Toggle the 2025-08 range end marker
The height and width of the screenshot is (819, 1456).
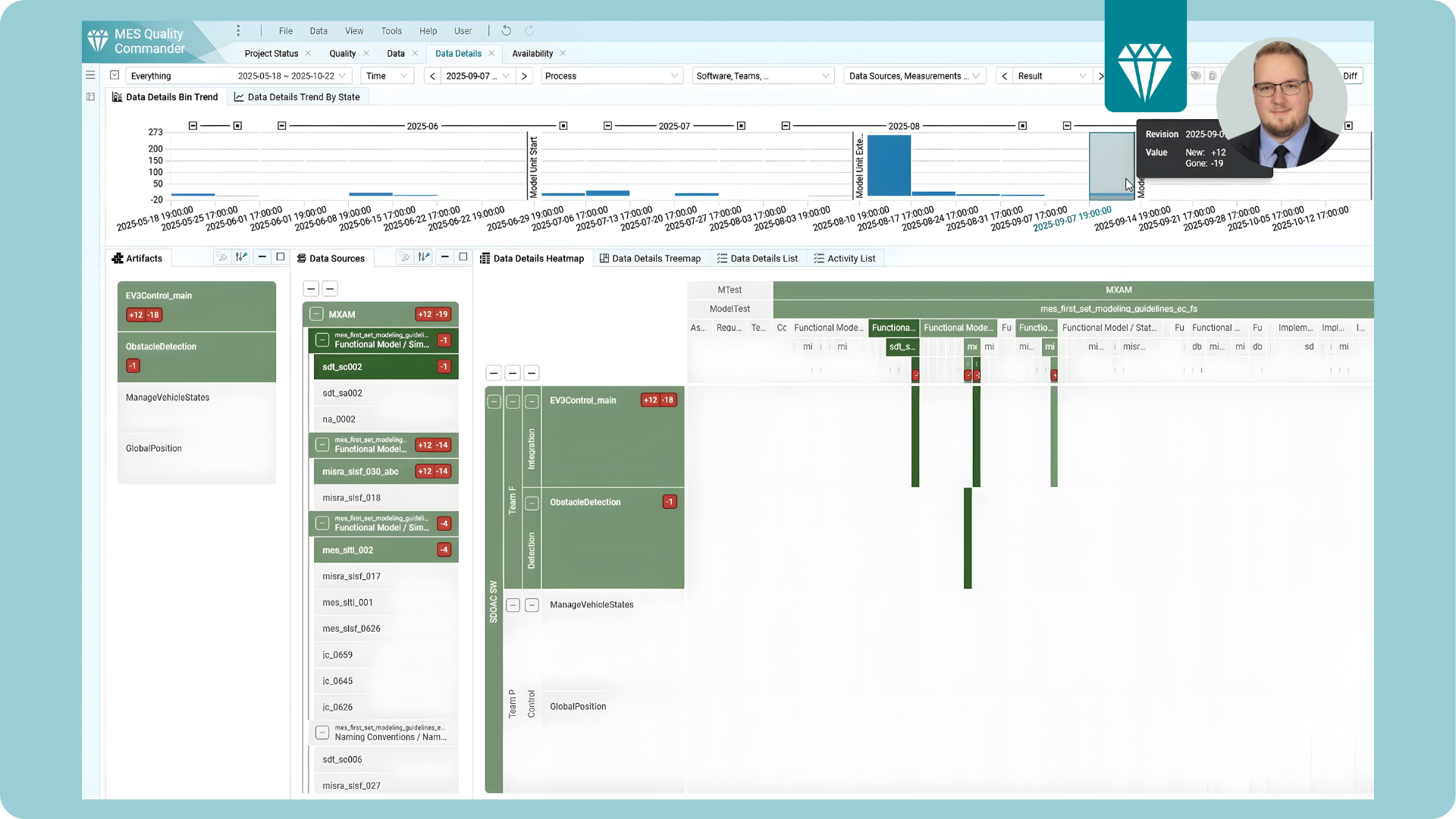tap(1022, 126)
